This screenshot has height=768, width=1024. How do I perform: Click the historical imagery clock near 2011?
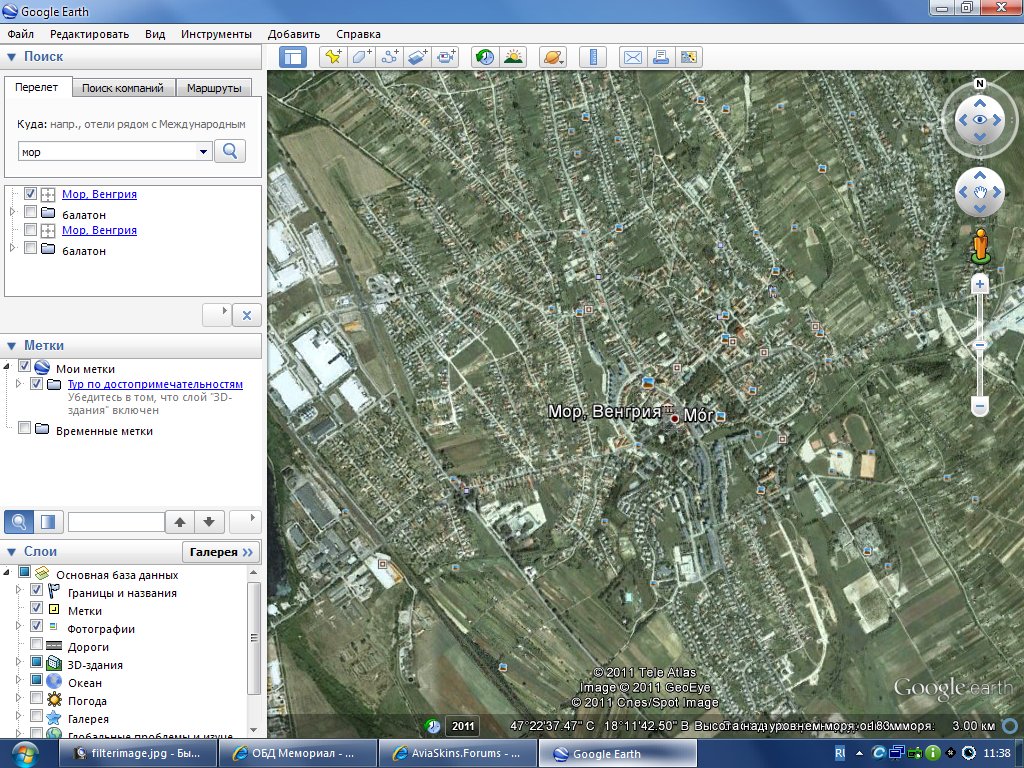432,726
